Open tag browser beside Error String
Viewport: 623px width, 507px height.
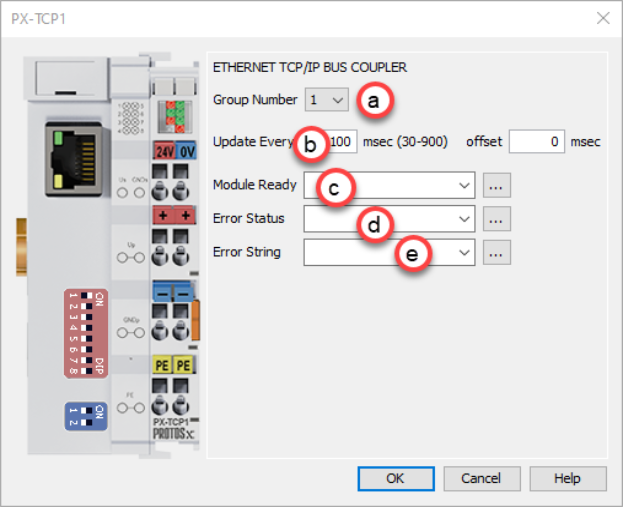[x=497, y=253]
